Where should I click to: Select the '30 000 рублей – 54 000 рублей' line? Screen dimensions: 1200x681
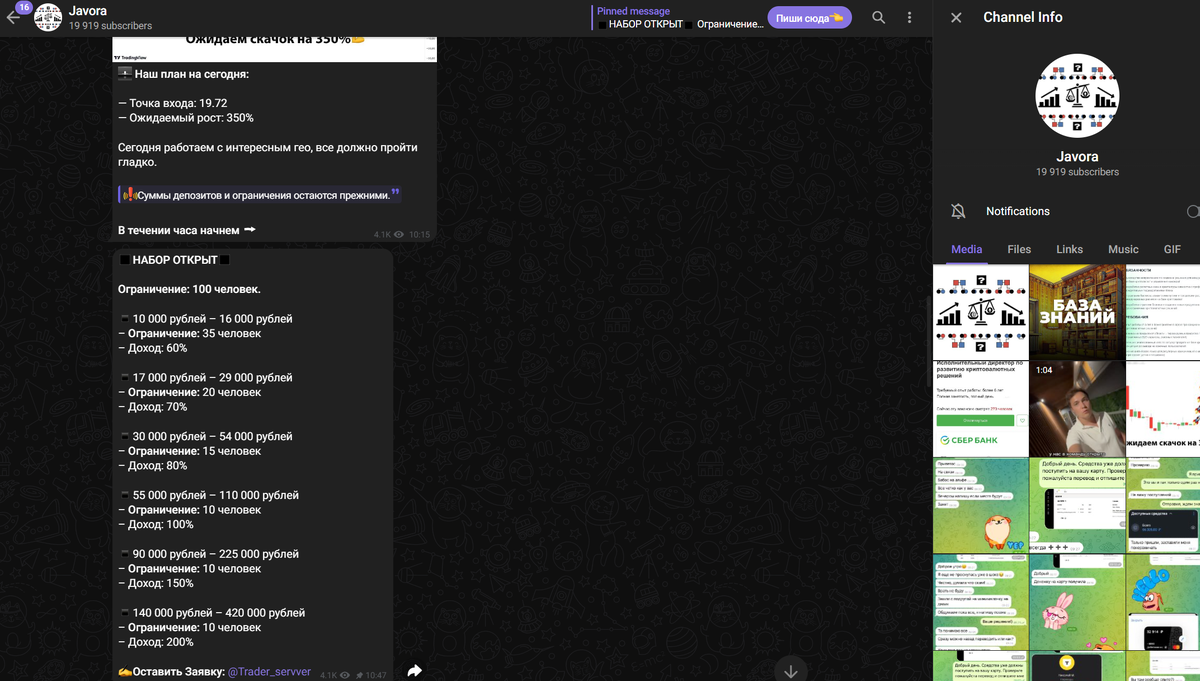(x=206, y=437)
